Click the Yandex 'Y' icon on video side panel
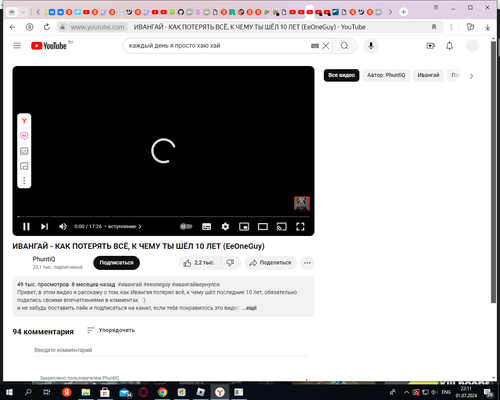This screenshot has height=400, width=500. click(24, 121)
